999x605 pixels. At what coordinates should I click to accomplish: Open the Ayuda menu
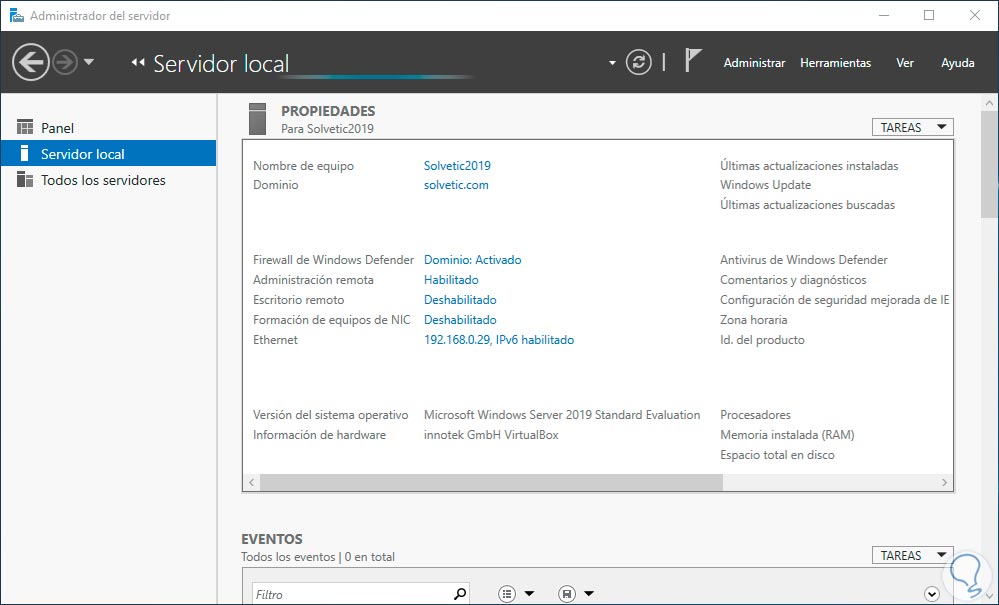click(x=958, y=63)
